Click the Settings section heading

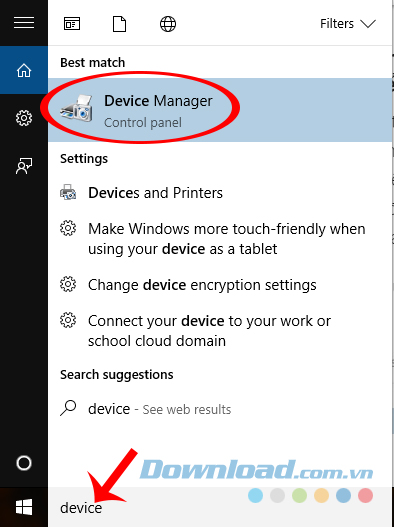click(84, 159)
